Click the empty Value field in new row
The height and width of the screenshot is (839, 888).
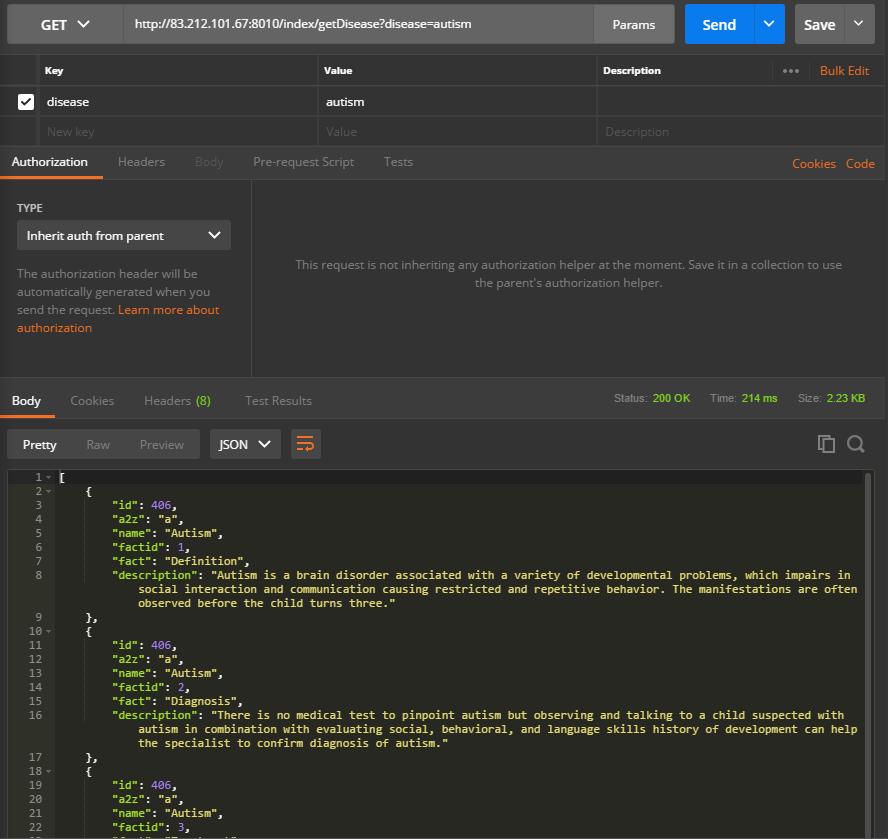[x=457, y=131]
